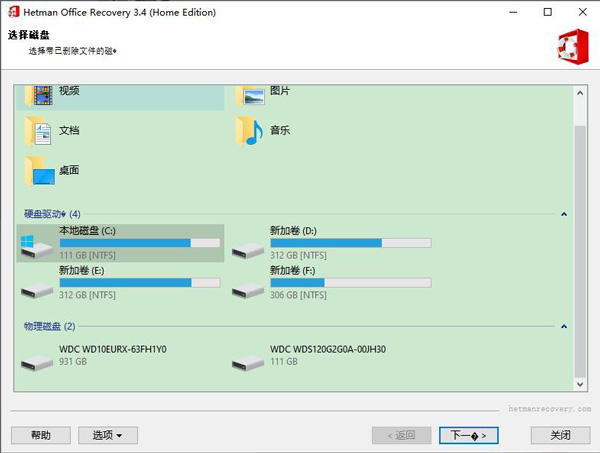This screenshot has height=453, width=600.
Task: Click the WDC WD10EURX-63FH1Y0 disk icon
Action: coord(37,363)
